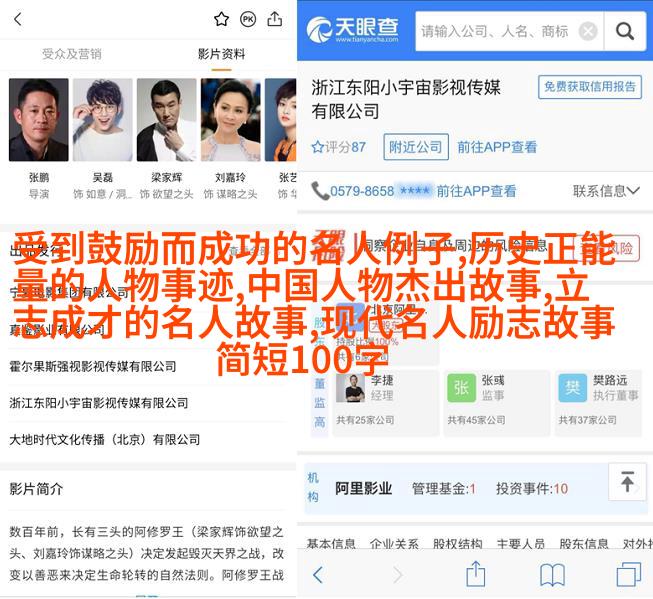Open 刘嘉玲's actor photo thumbnail
Screen dimensions: 653x599
(x=231, y=120)
